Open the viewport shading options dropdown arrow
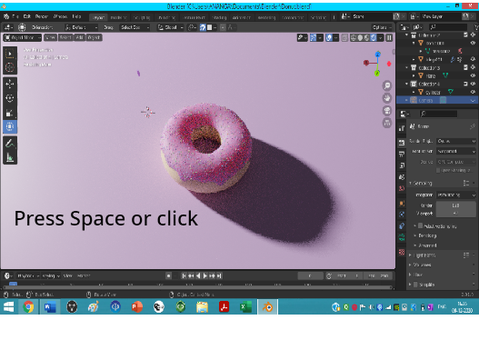This screenshot has height=360, width=479. click(x=380, y=38)
